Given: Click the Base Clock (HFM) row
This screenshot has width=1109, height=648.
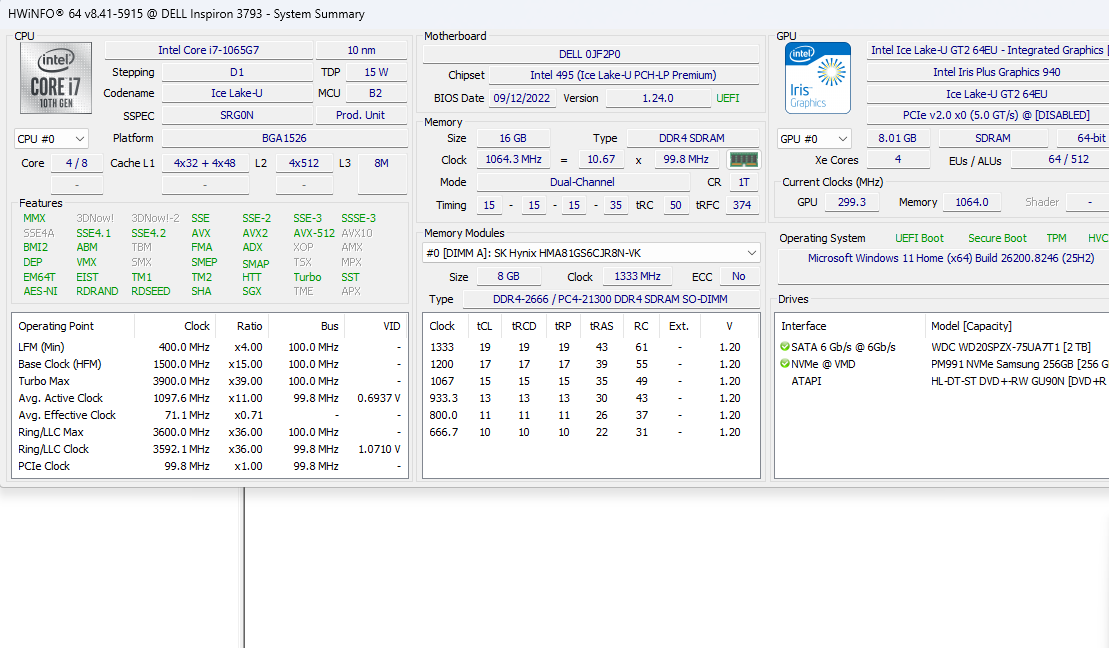Looking at the screenshot, I should pos(210,364).
